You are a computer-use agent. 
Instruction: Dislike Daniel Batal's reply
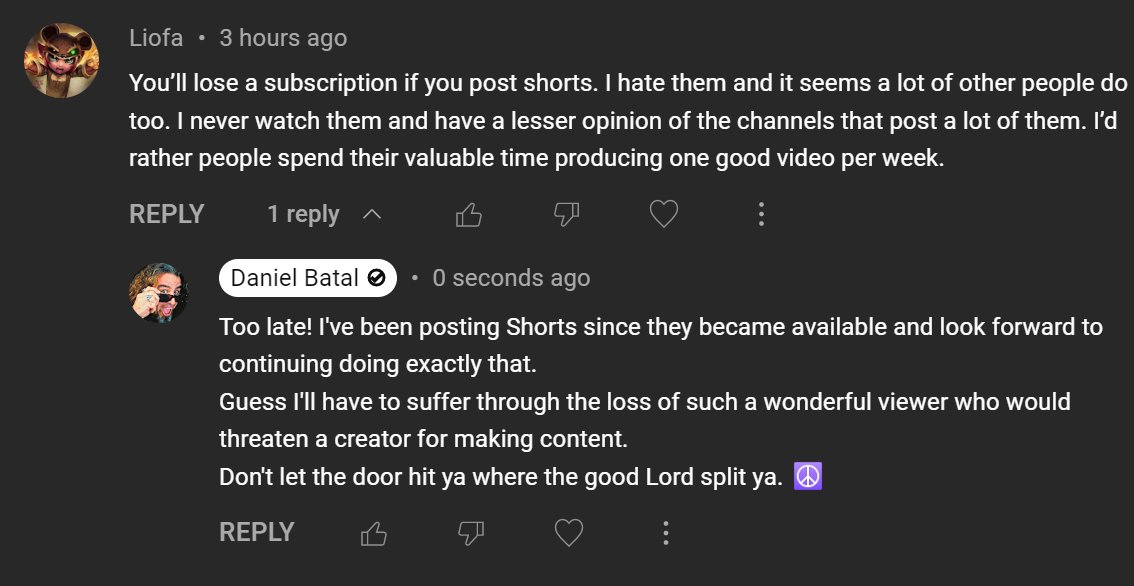coord(471,534)
